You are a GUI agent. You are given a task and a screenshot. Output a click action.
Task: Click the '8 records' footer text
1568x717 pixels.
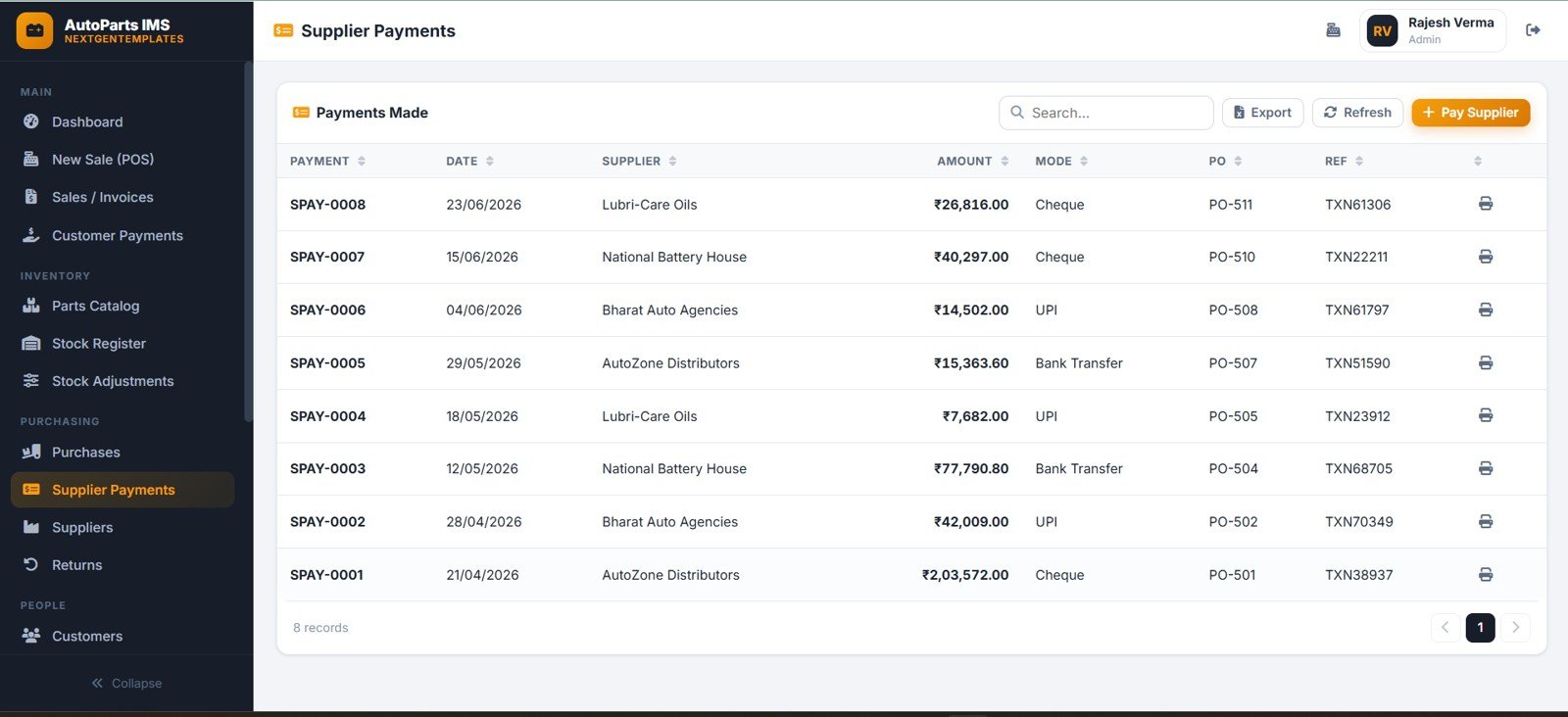[x=320, y=628]
